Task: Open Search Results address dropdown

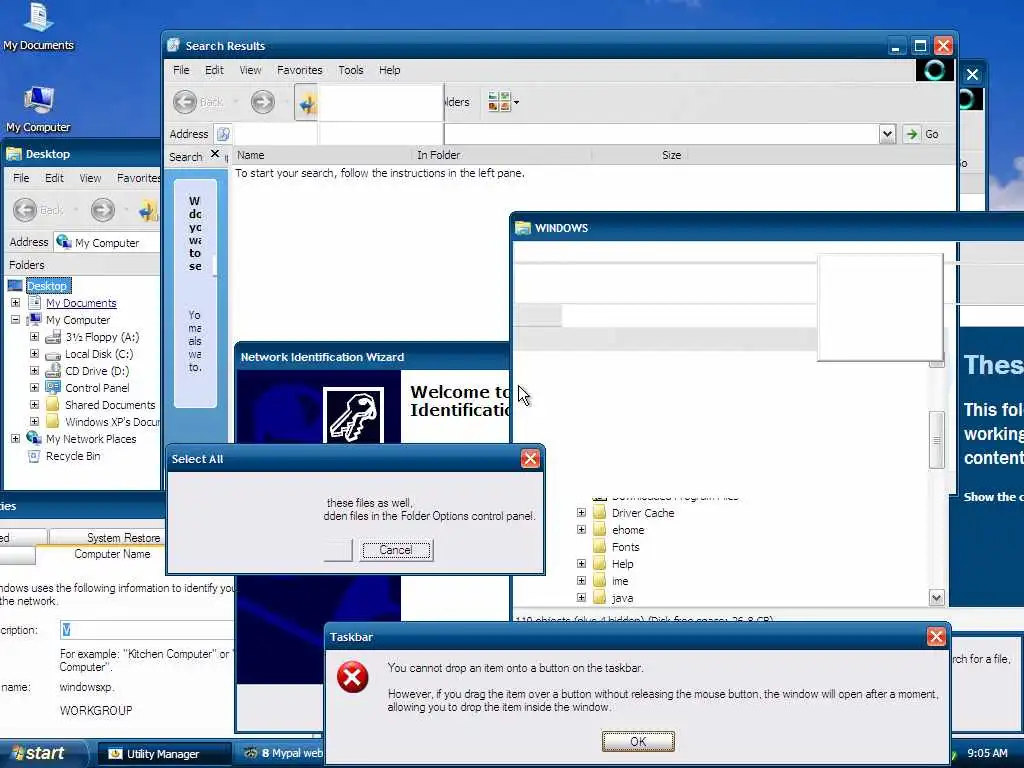Action: pos(887,134)
